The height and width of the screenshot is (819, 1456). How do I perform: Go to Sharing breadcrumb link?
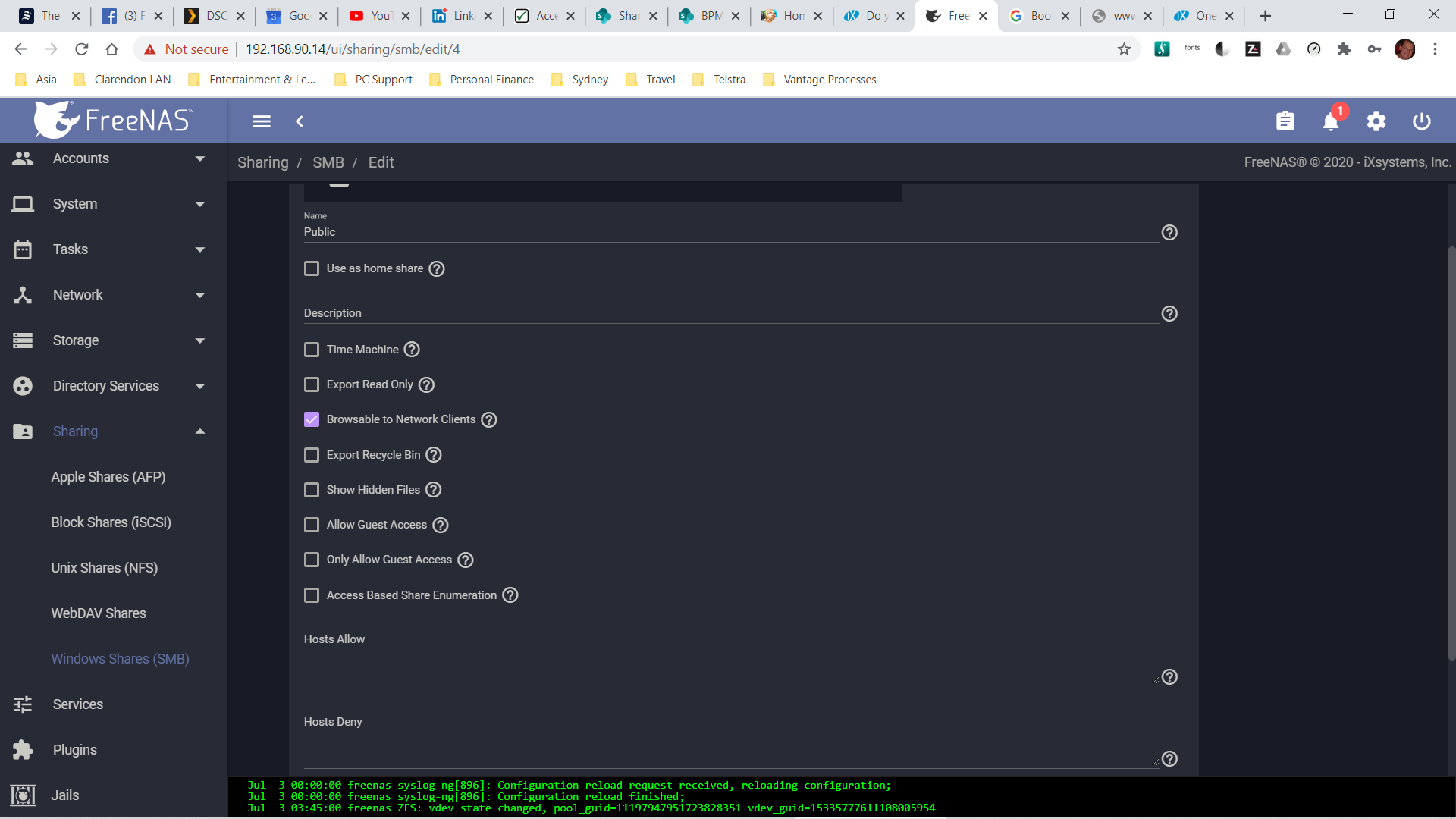point(263,162)
